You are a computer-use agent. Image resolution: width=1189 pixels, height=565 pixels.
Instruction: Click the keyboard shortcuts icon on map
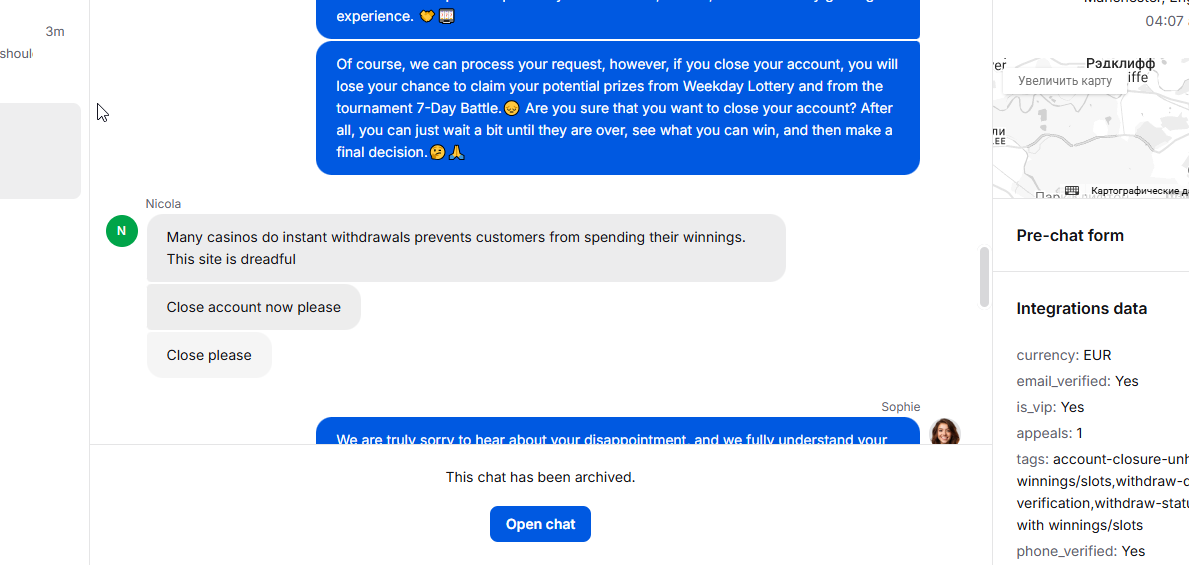point(1071,190)
